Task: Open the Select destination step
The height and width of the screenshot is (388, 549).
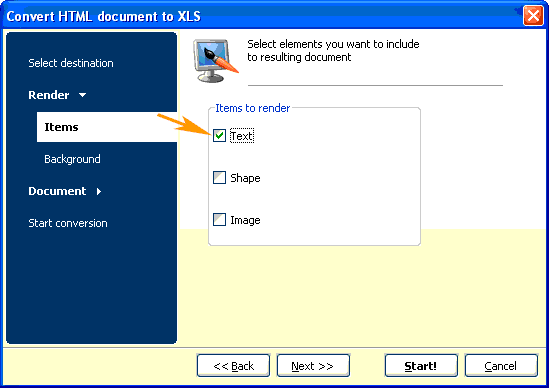Action: point(71,63)
